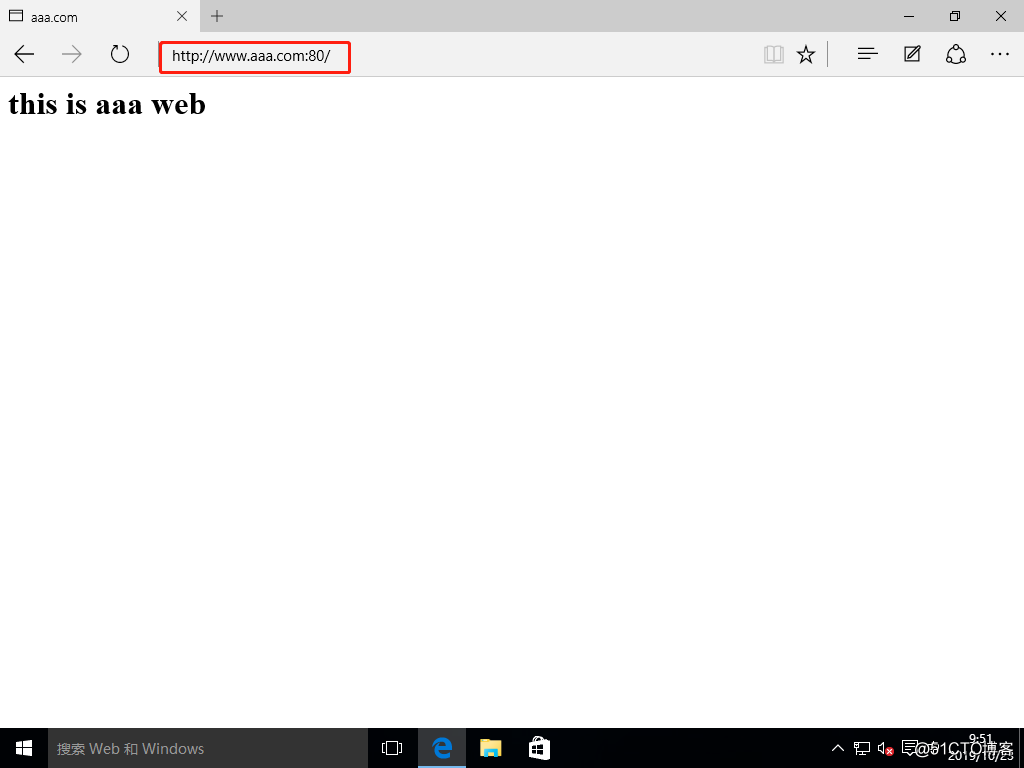
Task: Open the Hub lines icon
Action: [x=867, y=54]
